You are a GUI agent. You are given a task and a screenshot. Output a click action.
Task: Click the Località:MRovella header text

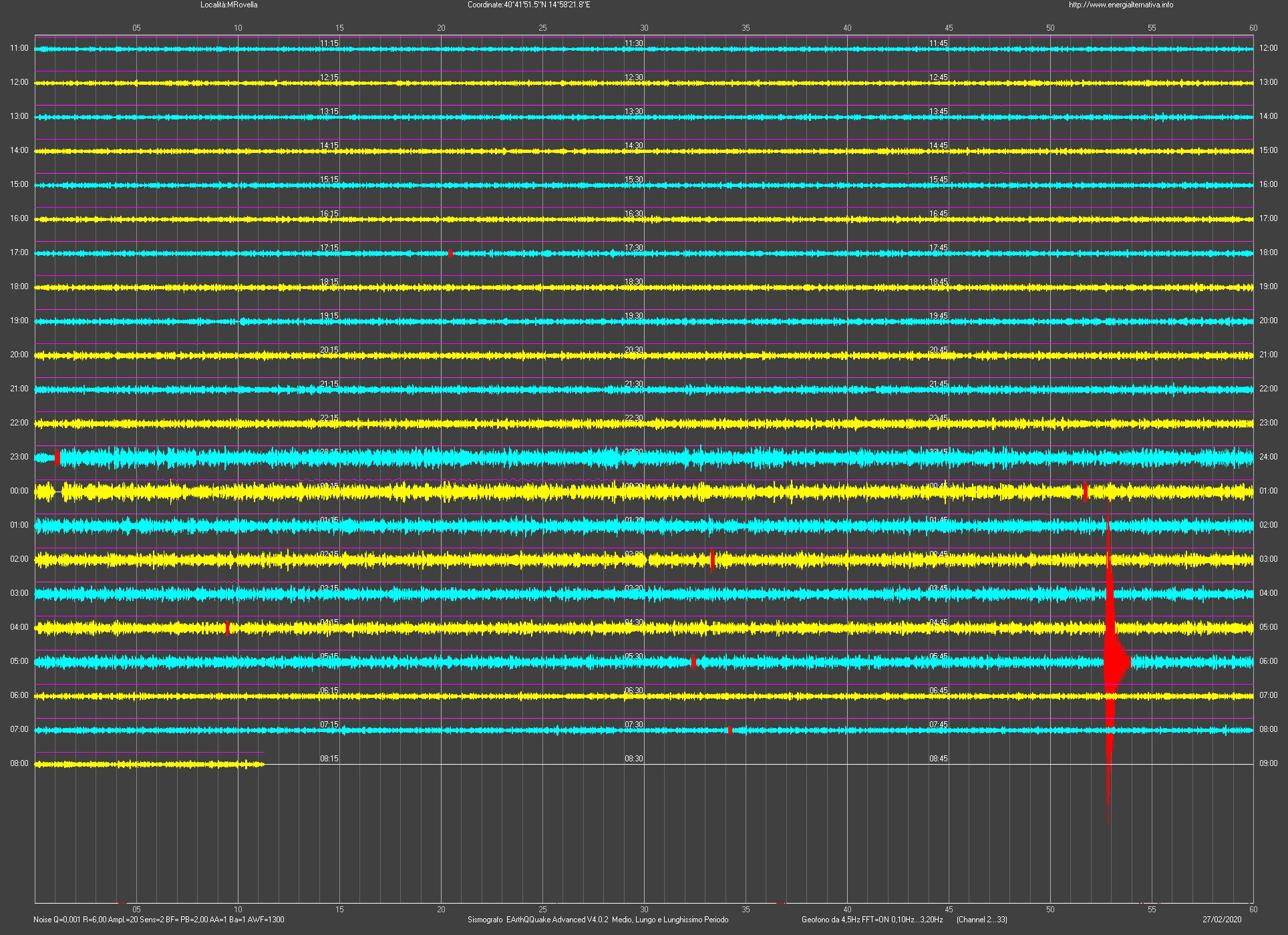coord(228,5)
